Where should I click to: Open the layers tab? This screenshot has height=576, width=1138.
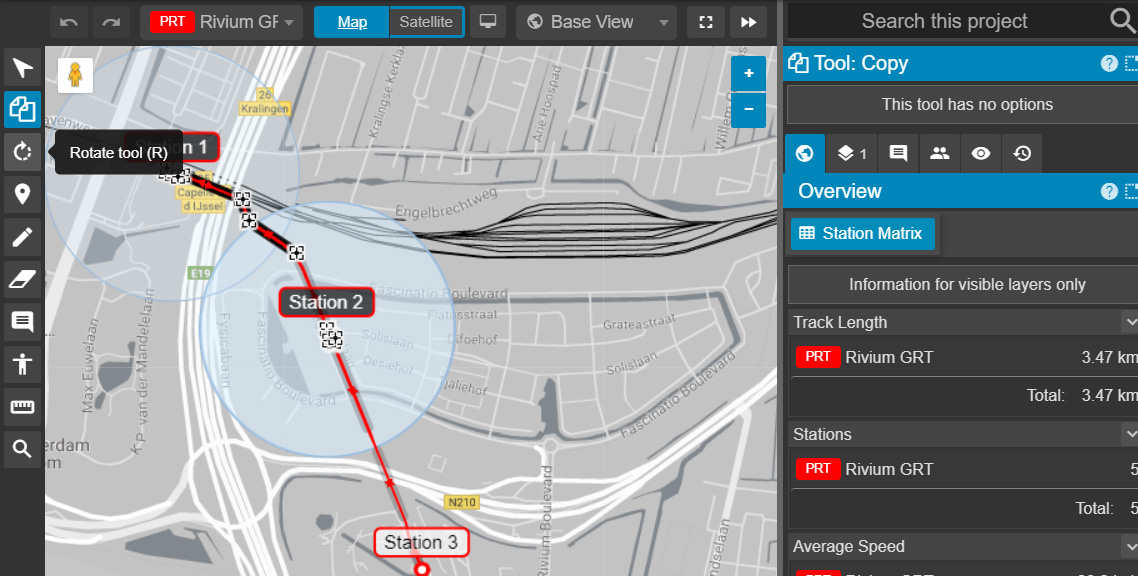(852, 153)
